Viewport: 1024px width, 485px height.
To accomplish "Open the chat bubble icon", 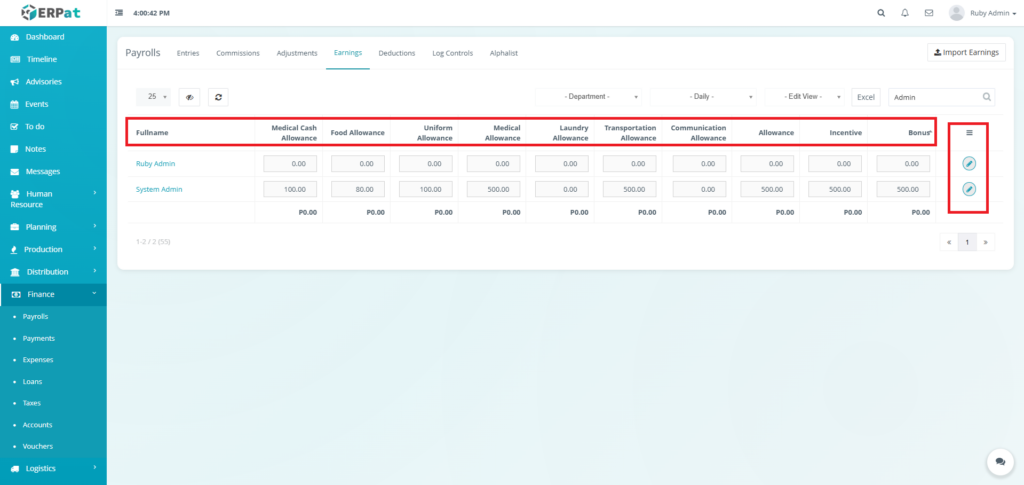I will [999, 461].
